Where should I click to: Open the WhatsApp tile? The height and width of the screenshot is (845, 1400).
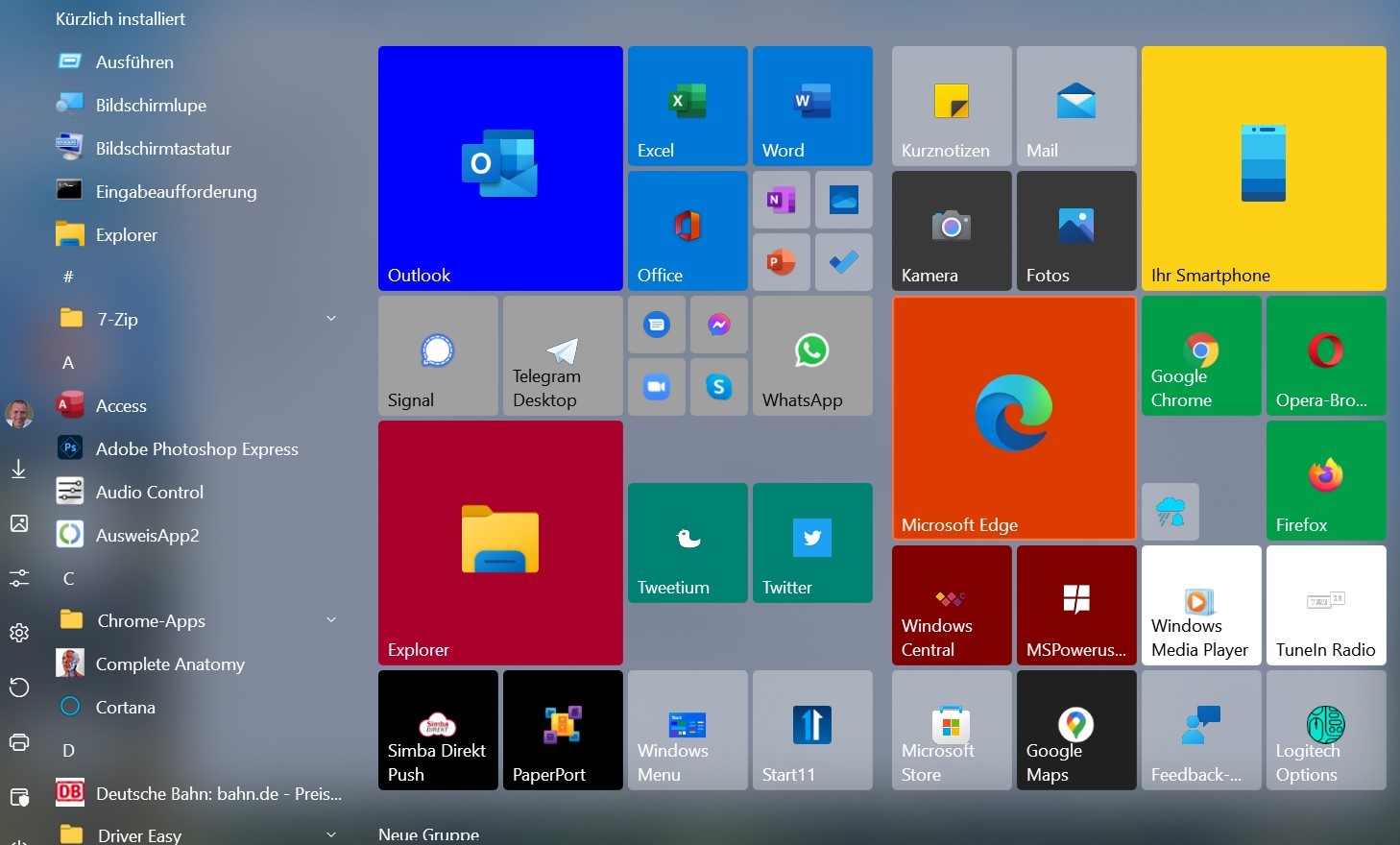click(x=812, y=355)
